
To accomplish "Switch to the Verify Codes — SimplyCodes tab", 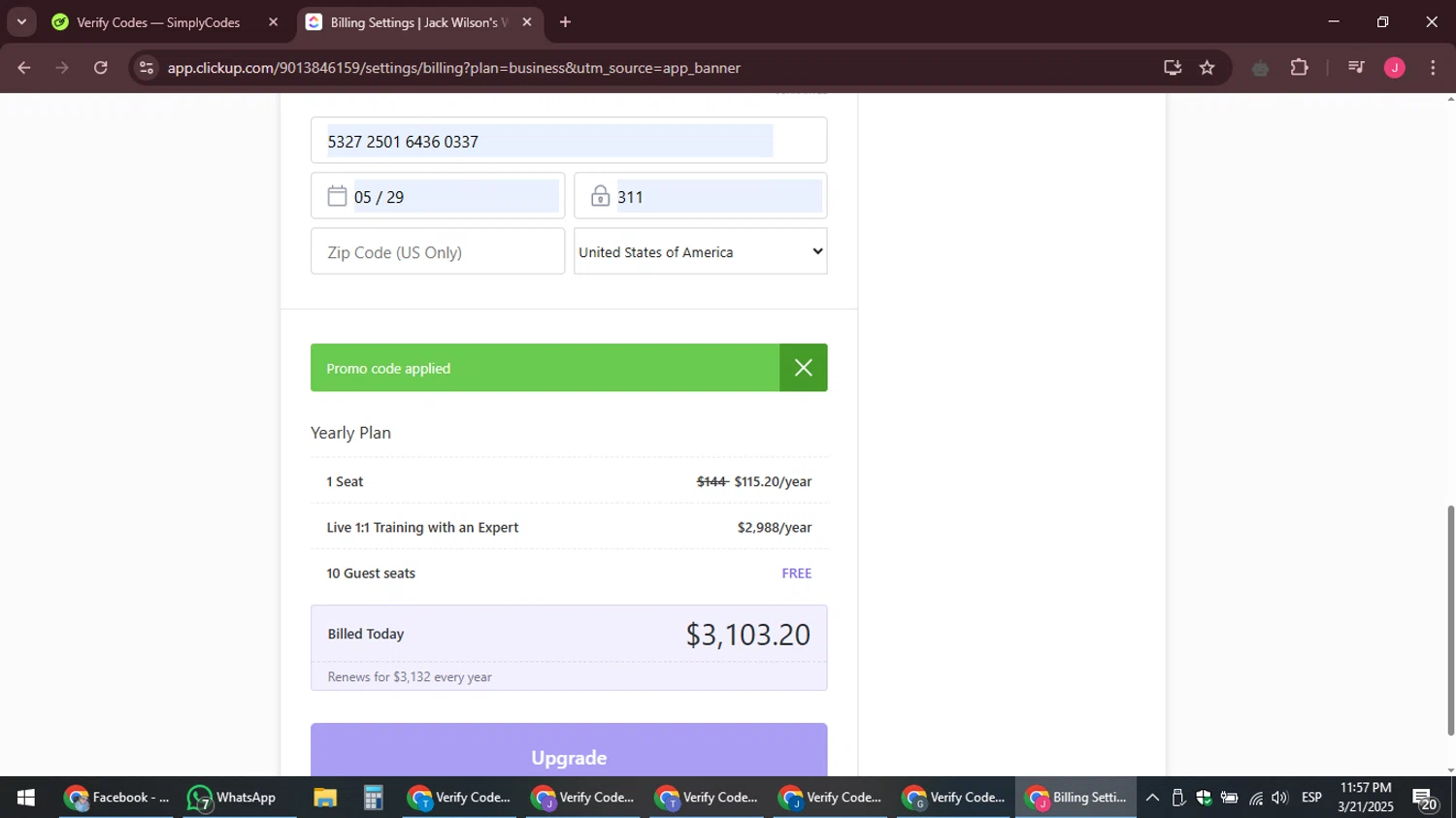I will (x=158, y=22).
